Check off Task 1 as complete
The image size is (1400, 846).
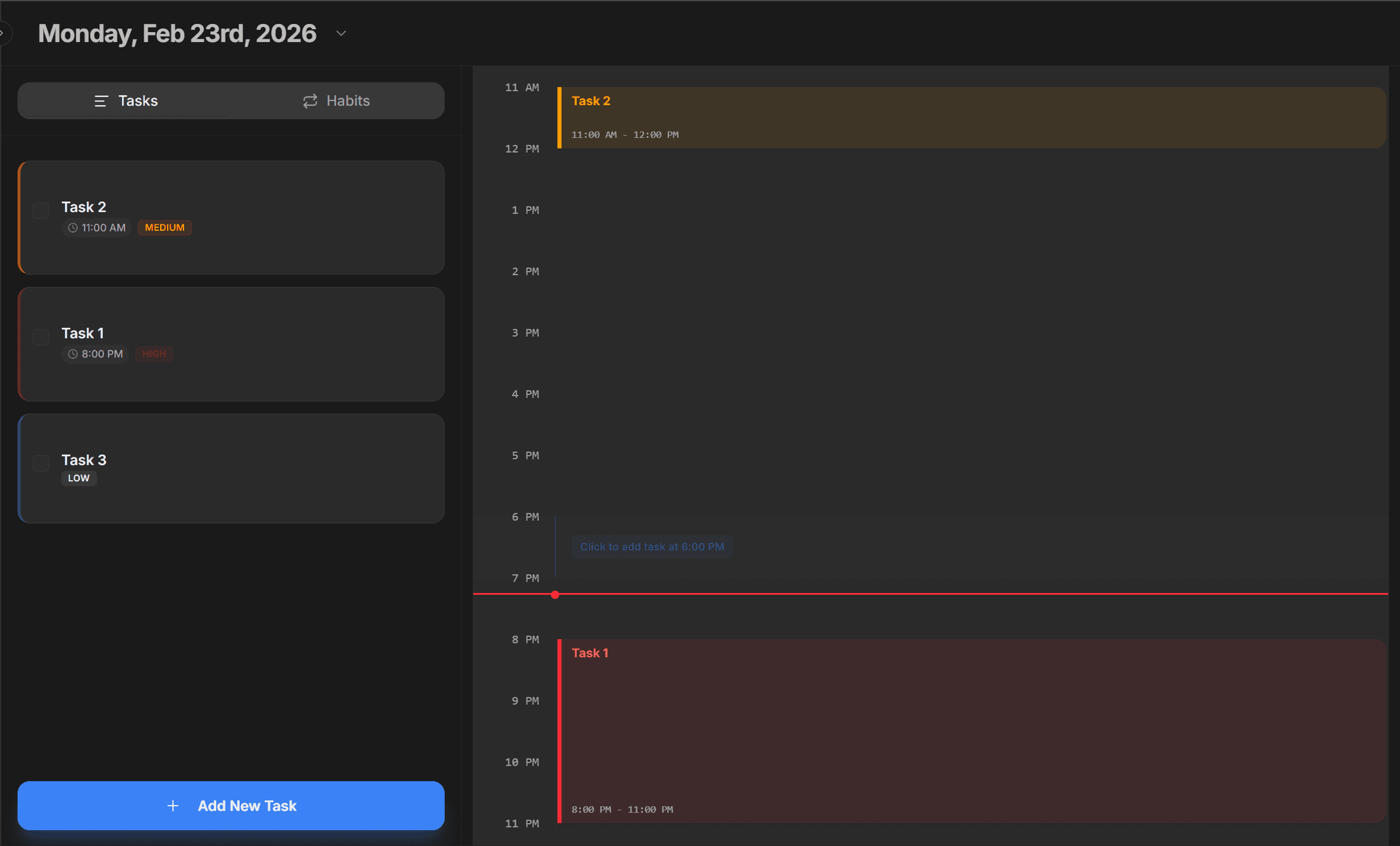[41, 337]
